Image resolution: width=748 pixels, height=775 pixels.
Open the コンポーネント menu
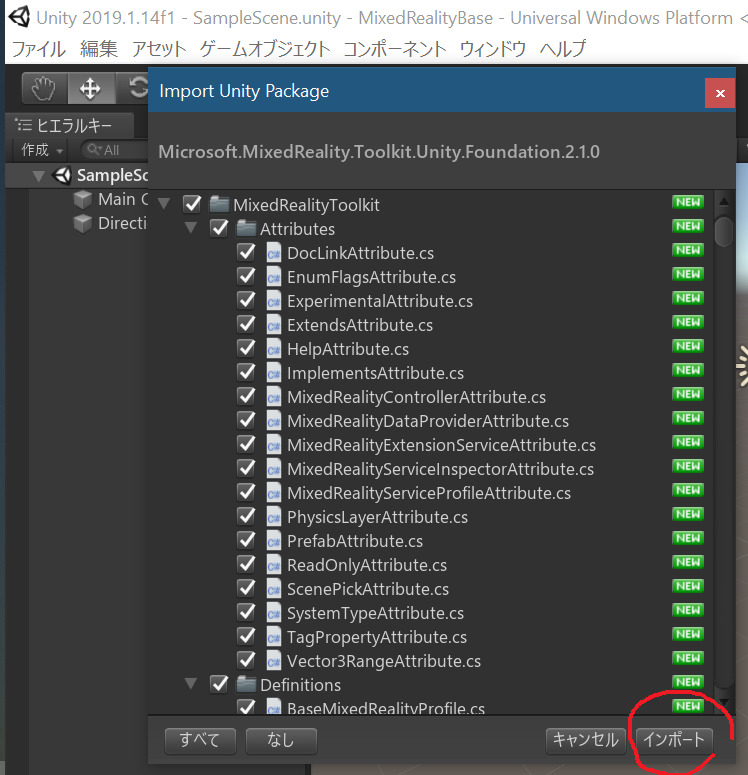pyautogui.click(x=395, y=49)
